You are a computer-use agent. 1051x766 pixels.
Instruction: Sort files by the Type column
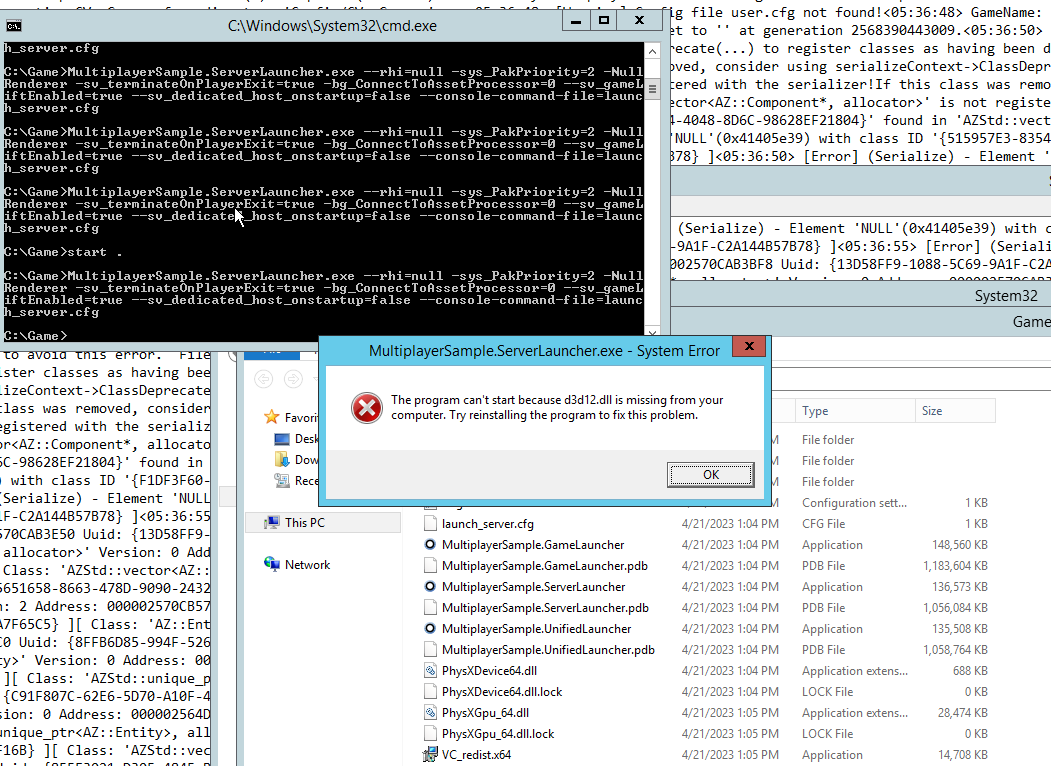pos(815,410)
